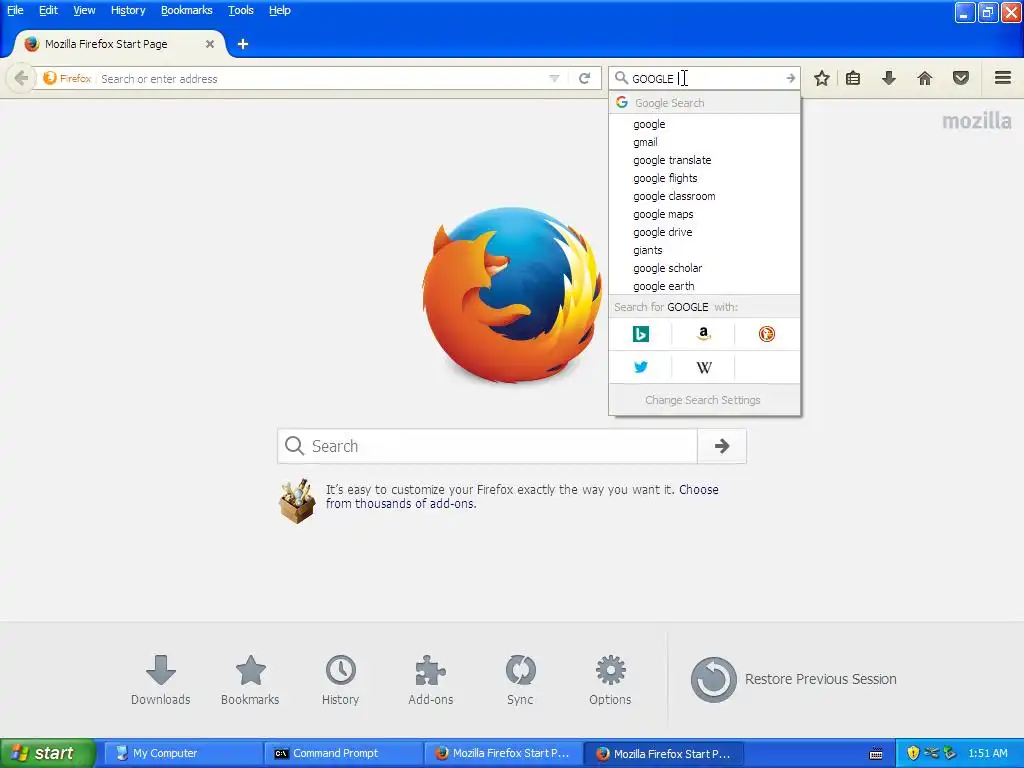
Task: Open a new tab with plus button
Action: click(242, 44)
